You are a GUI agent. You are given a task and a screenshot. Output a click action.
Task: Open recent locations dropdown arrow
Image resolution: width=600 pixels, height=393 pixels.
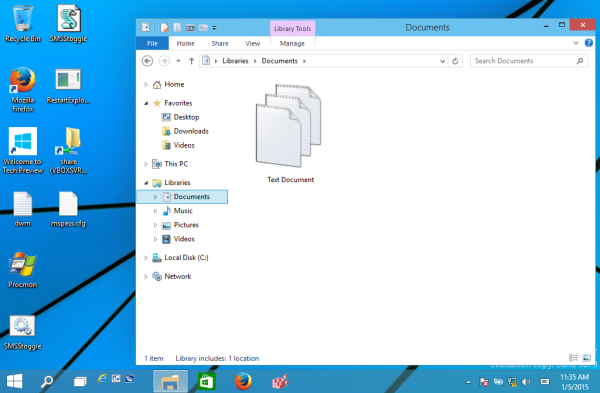coord(178,61)
